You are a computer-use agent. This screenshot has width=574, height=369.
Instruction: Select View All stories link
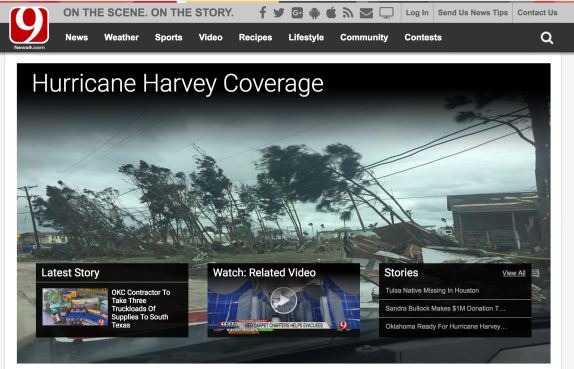pyautogui.click(x=514, y=273)
